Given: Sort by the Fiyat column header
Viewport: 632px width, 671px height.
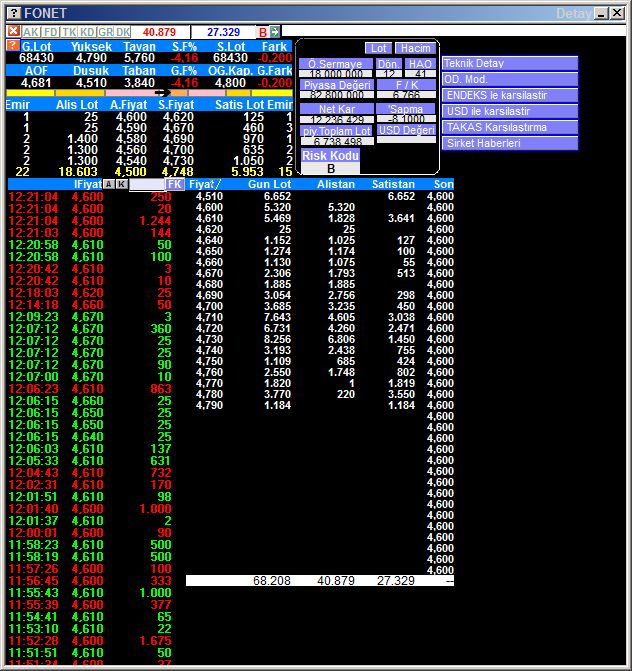Looking at the screenshot, I should 205,184.
